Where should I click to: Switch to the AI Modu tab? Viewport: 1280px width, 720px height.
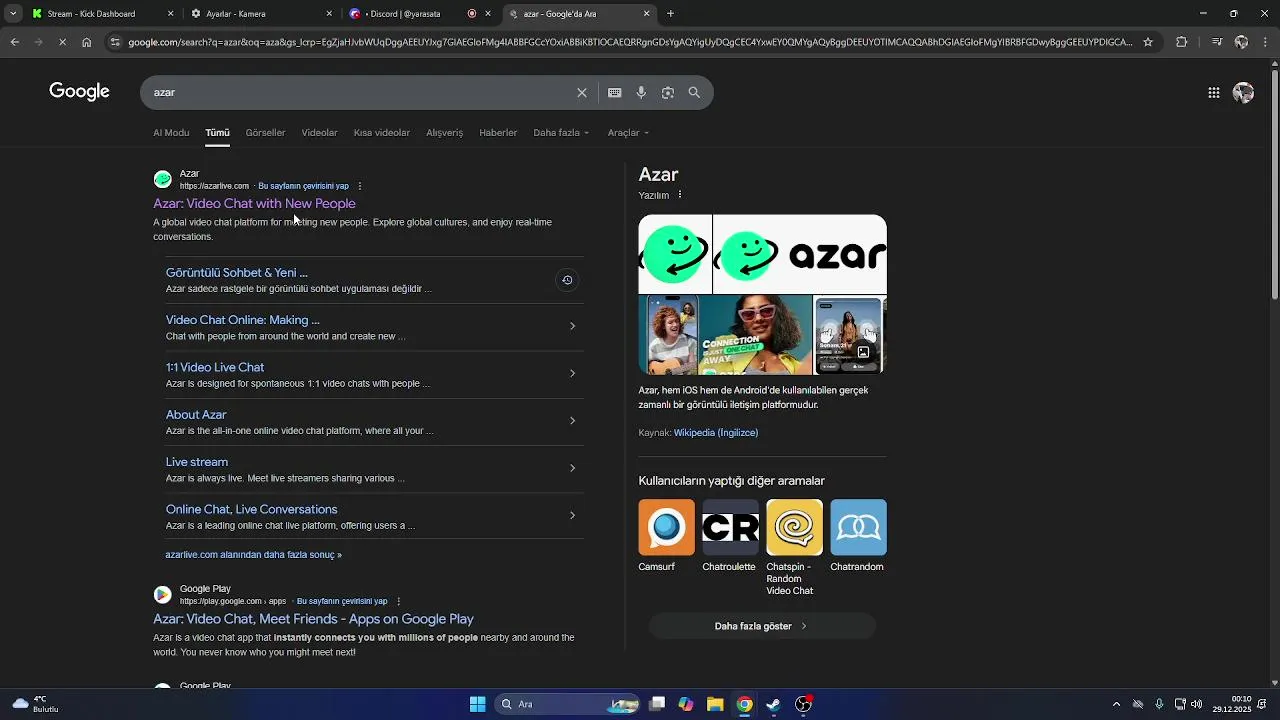[171, 133]
